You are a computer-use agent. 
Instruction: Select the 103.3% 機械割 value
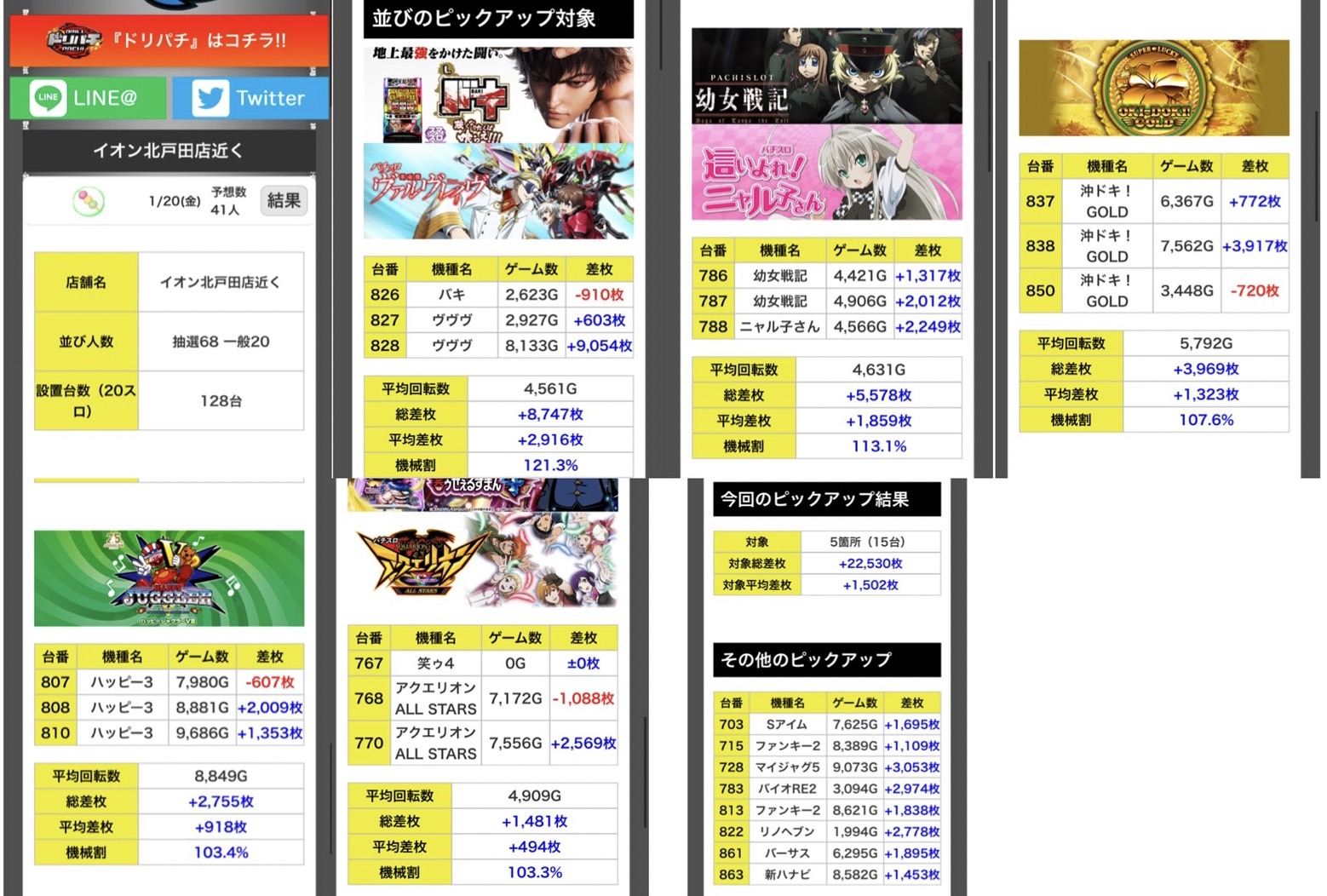535,872
